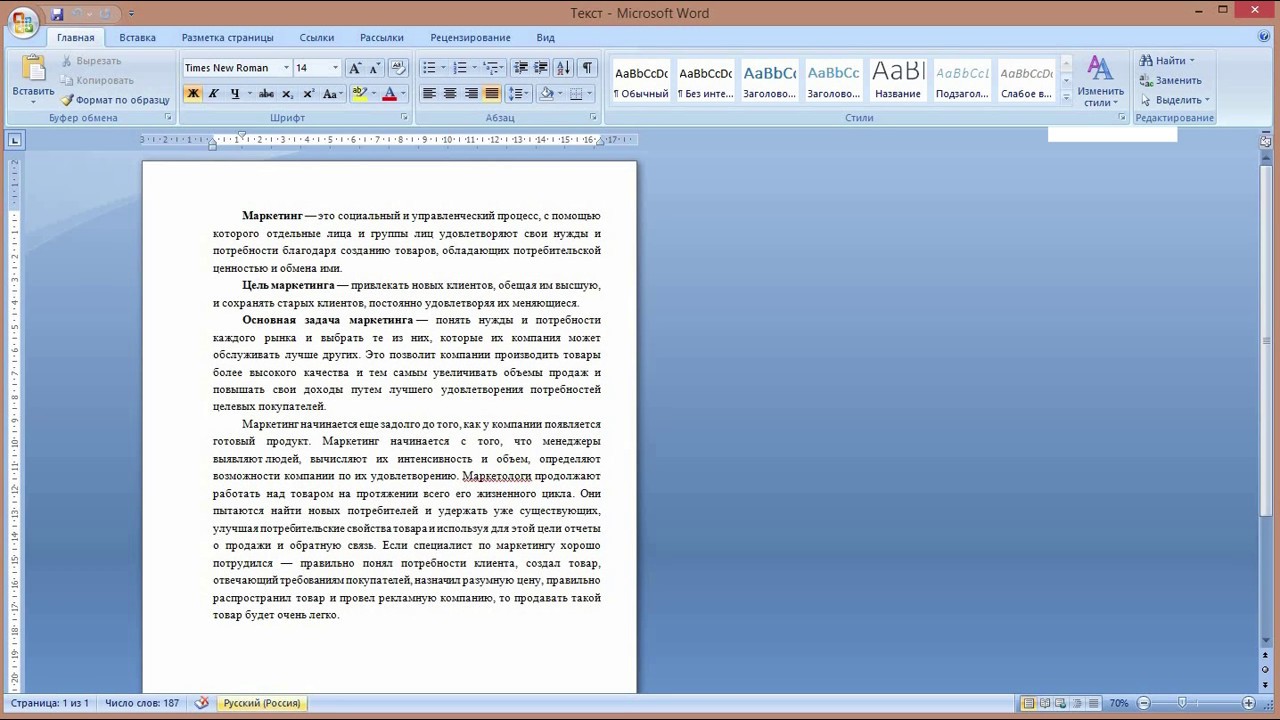
Task: Switch to Web Layout view
Action: coord(1061,703)
